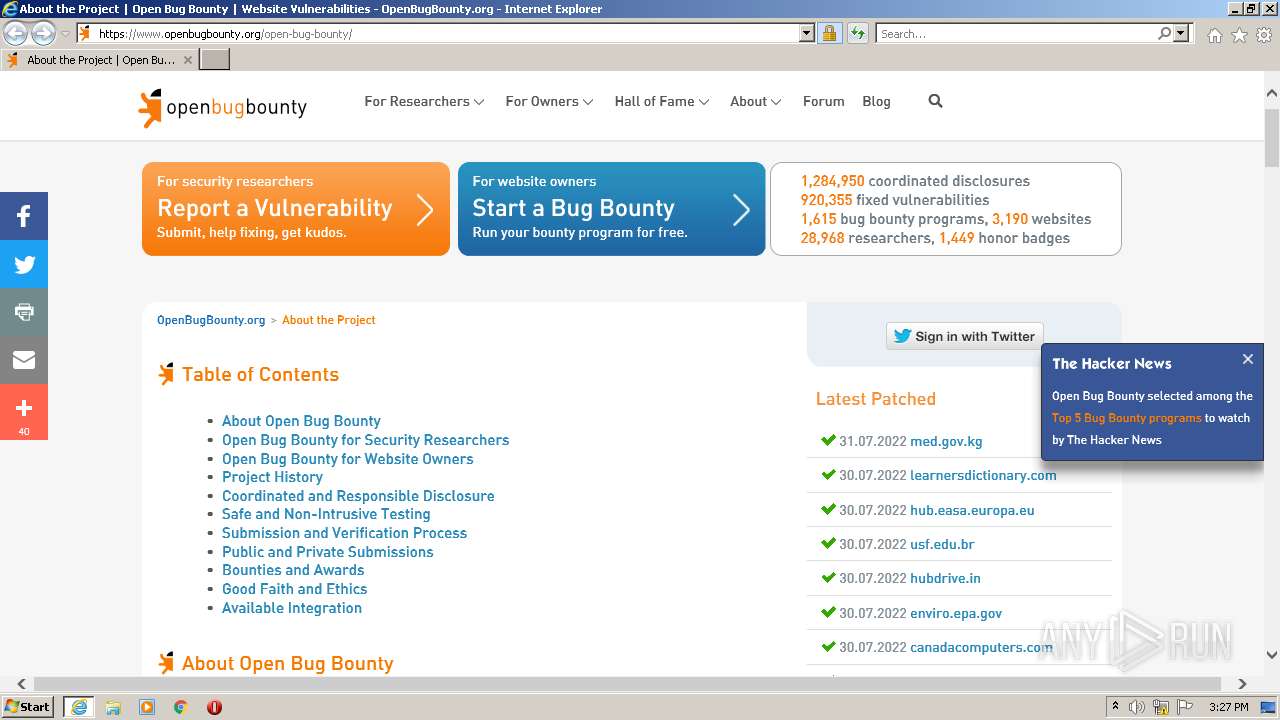Open Internet Explorer from taskbar
This screenshot has height=720, width=1280.
[x=79, y=707]
